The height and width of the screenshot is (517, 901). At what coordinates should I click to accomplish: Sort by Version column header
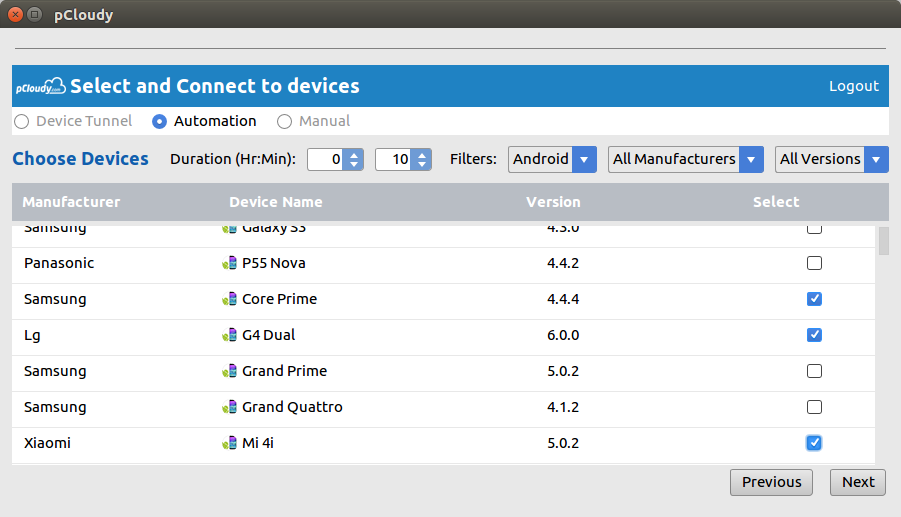(x=553, y=202)
